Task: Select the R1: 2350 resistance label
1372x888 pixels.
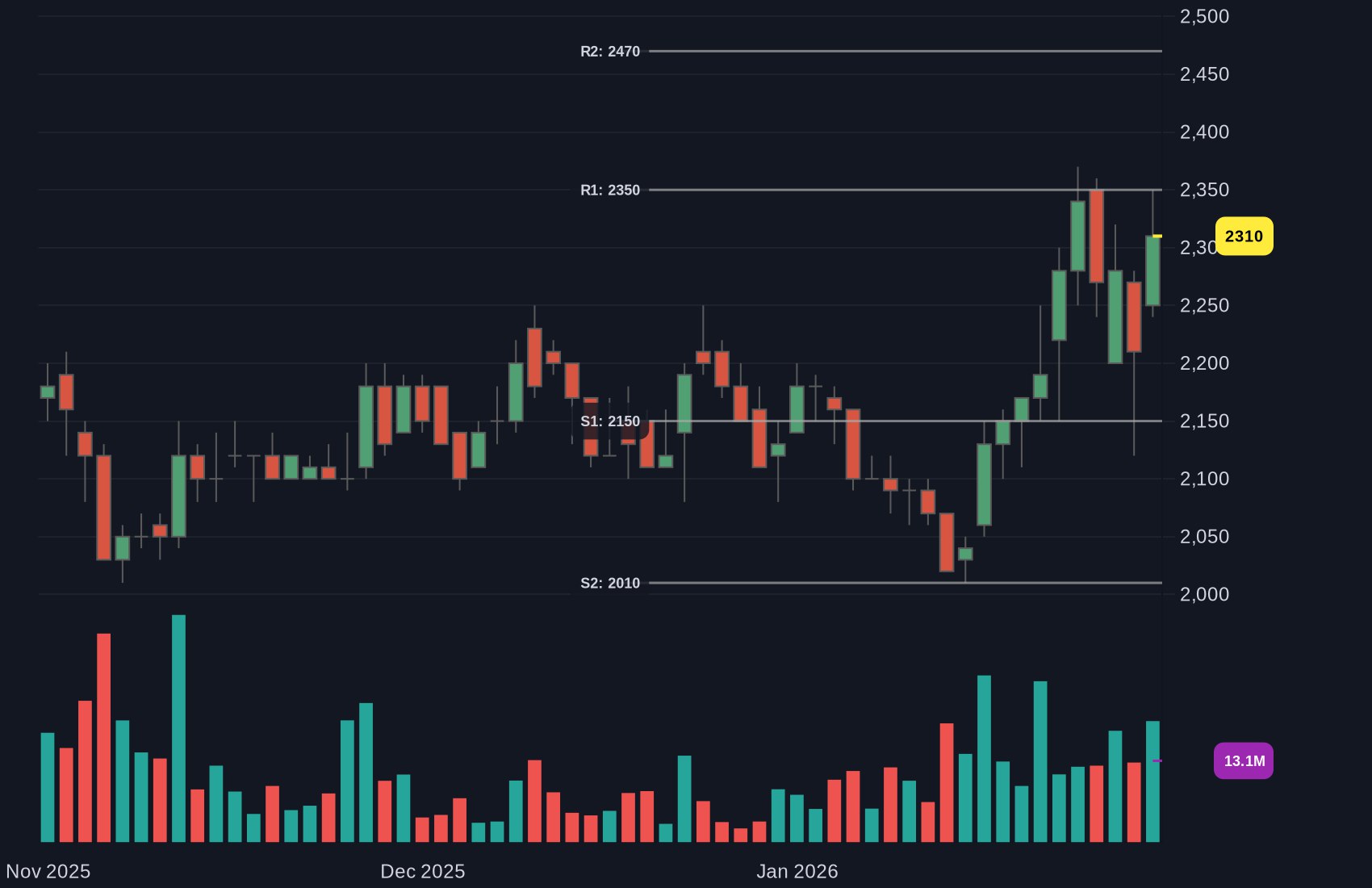Action: pyautogui.click(x=610, y=191)
